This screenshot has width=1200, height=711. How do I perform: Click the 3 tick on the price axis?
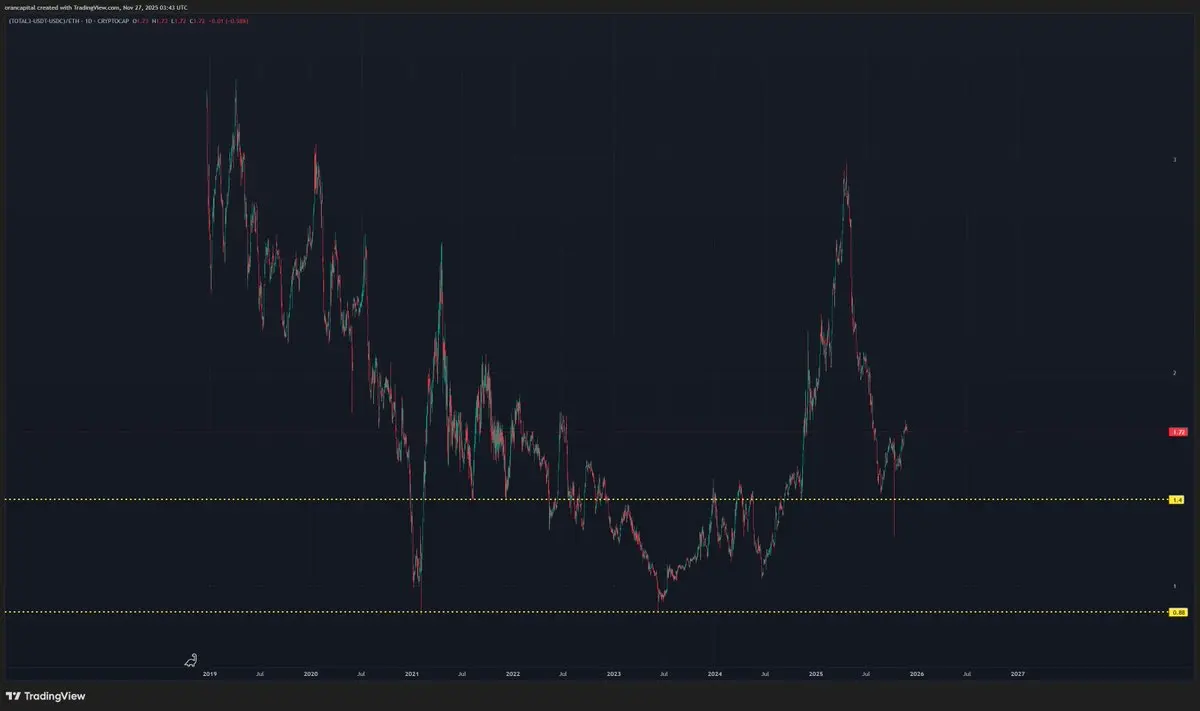coord(1174,160)
